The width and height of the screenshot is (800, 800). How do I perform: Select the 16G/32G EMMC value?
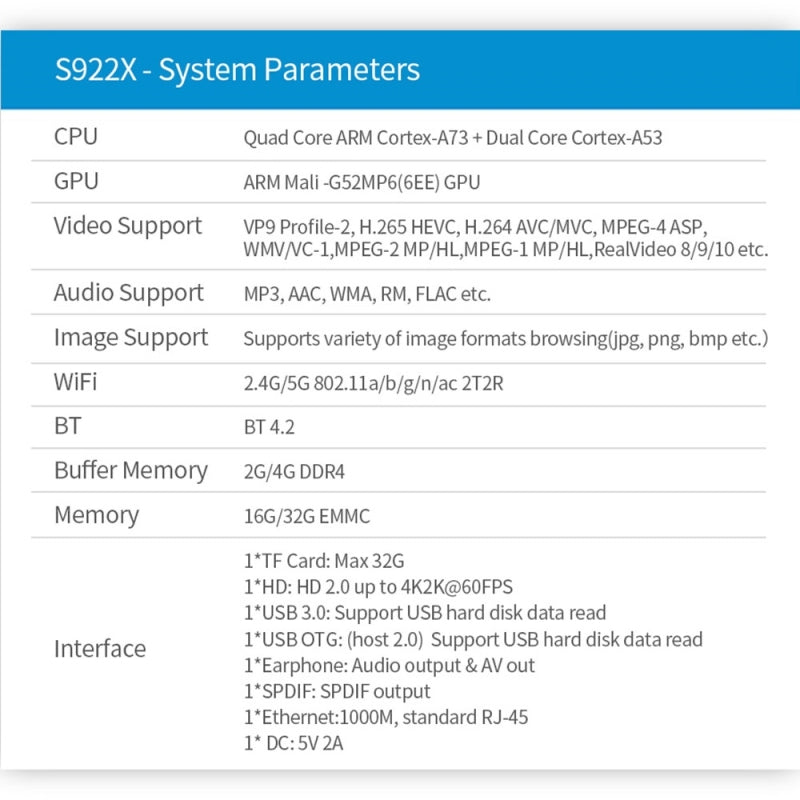coord(305,516)
